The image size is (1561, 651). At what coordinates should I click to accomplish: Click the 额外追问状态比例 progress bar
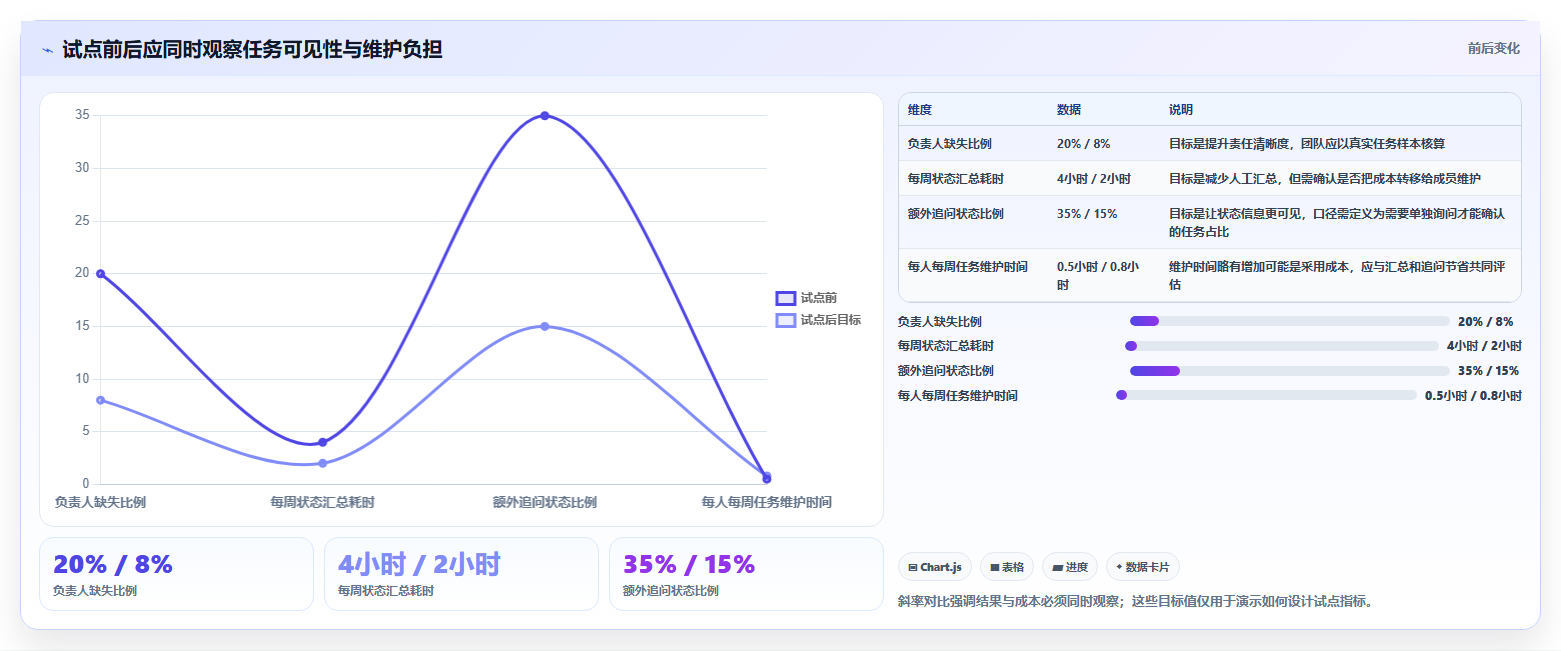pos(1289,371)
